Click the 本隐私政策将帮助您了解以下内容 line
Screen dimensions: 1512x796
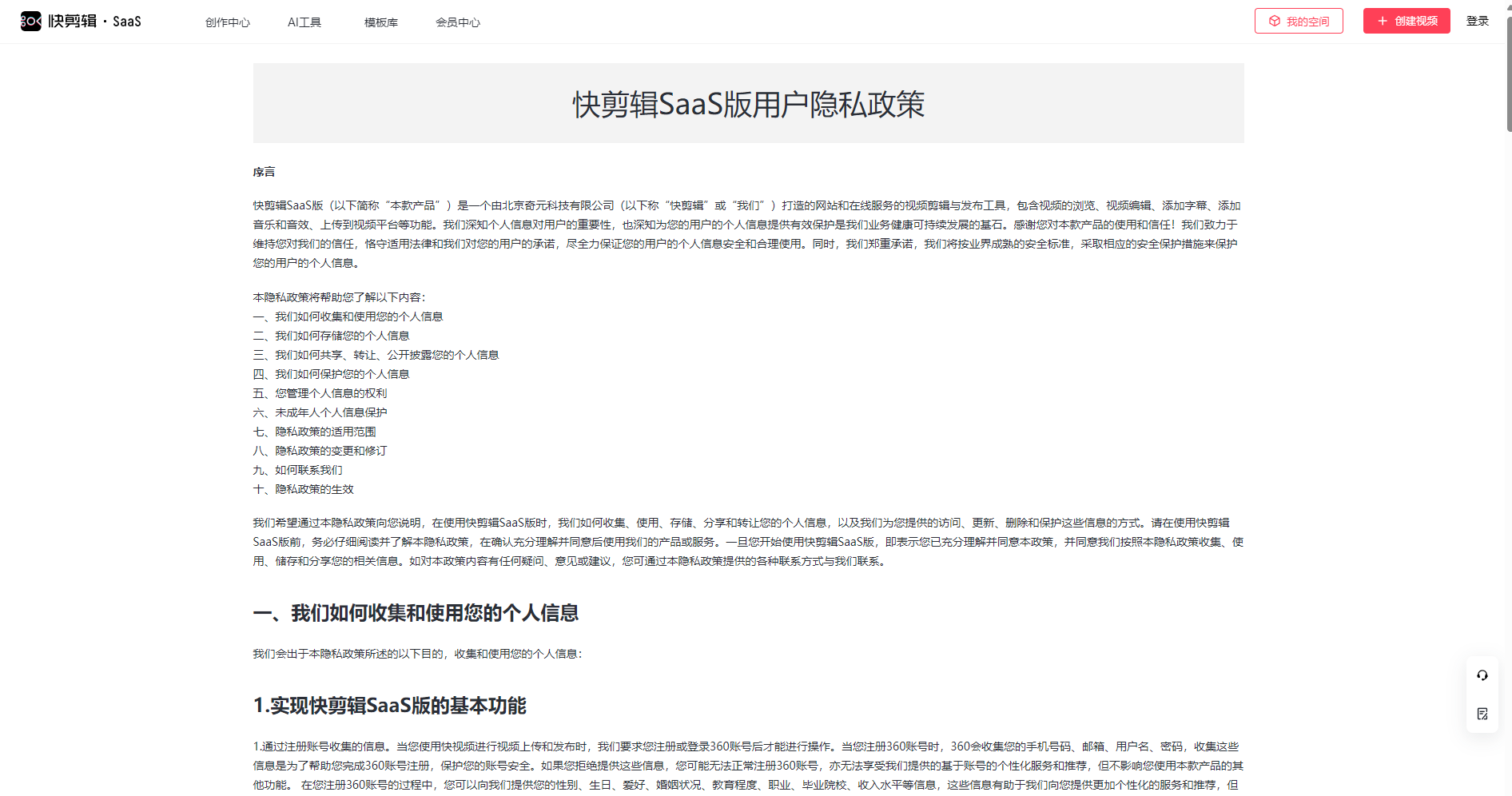(x=340, y=297)
